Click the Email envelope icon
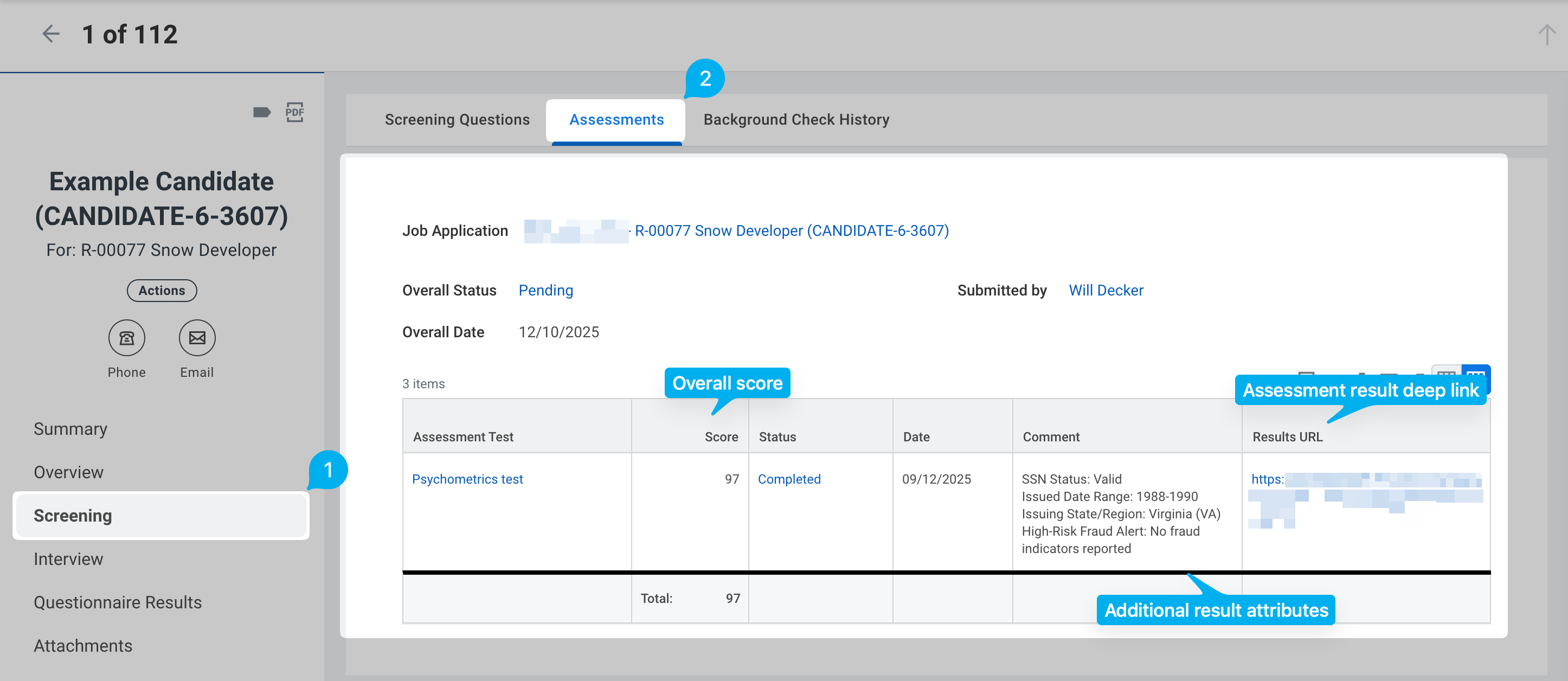 197,338
